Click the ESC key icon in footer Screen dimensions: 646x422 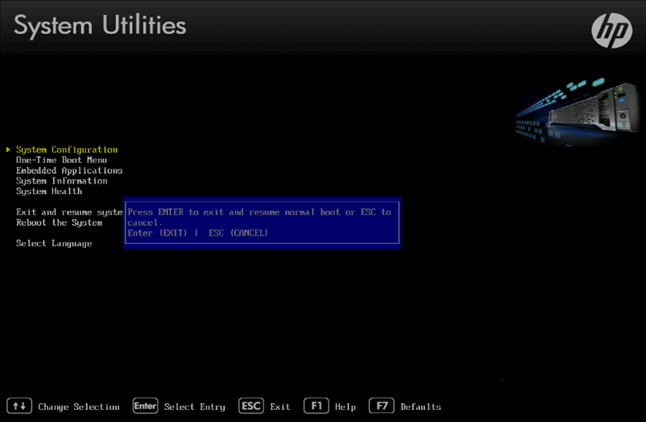251,406
